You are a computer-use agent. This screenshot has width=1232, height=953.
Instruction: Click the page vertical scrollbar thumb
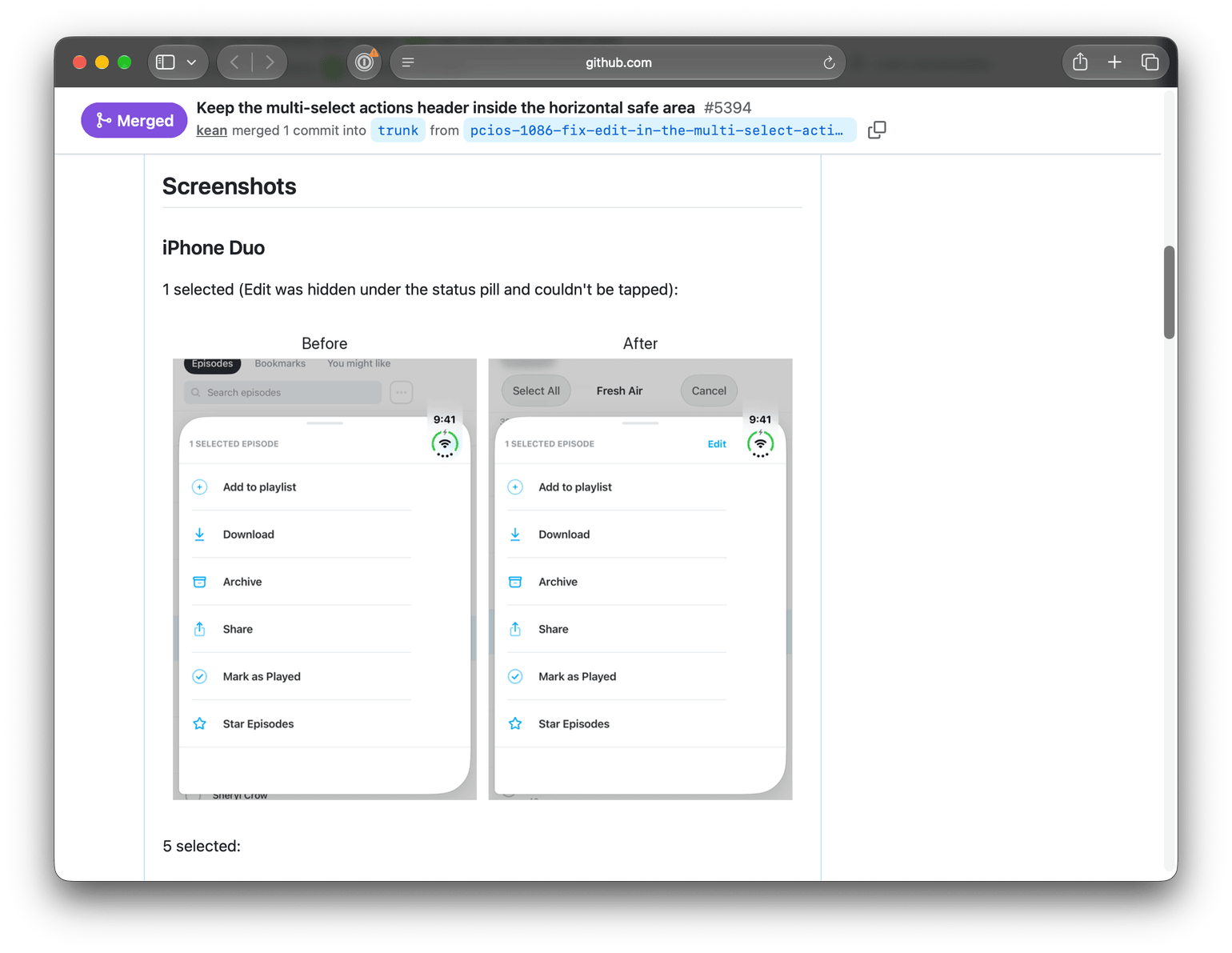click(1169, 293)
